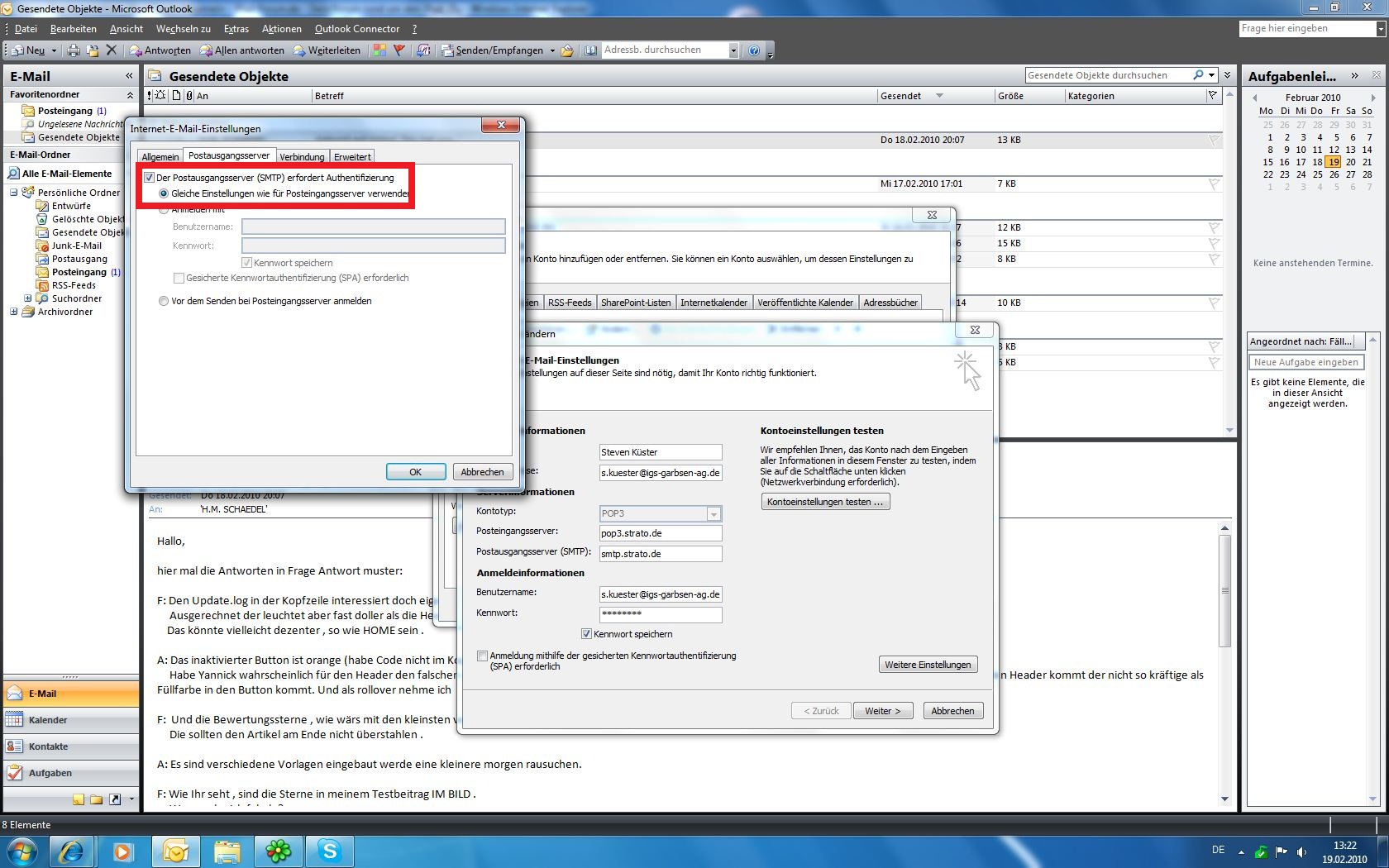Click Senden/Empfangen button
This screenshot has width=1389, height=868.
click(492, 50)
